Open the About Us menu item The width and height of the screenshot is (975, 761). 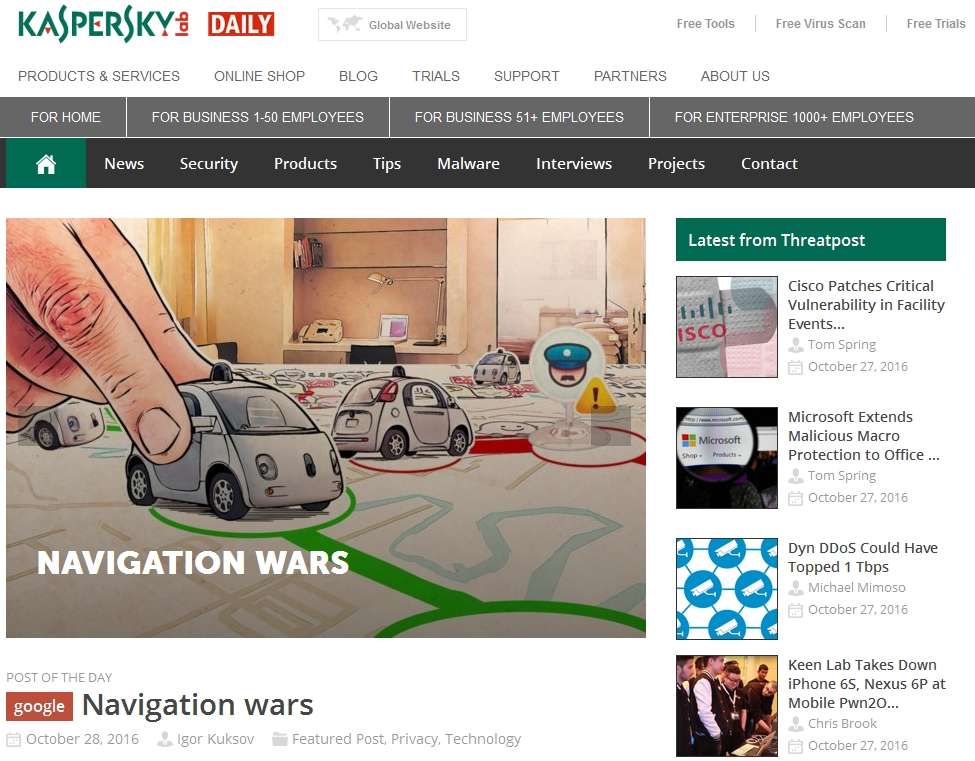(x=735, y=76)
